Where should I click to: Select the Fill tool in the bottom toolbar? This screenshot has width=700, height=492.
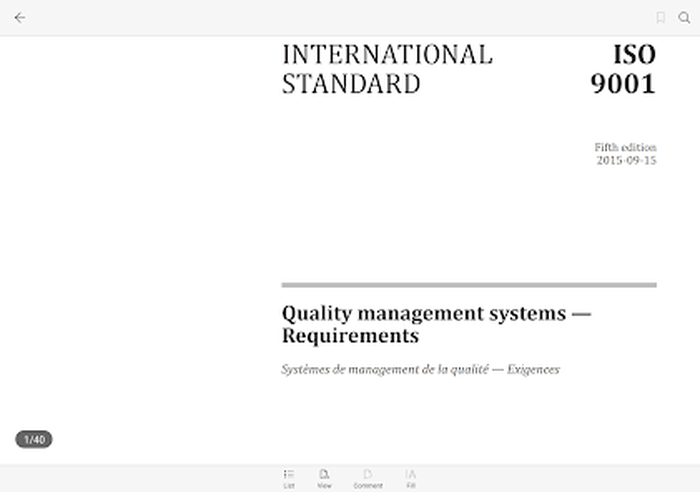411,479
